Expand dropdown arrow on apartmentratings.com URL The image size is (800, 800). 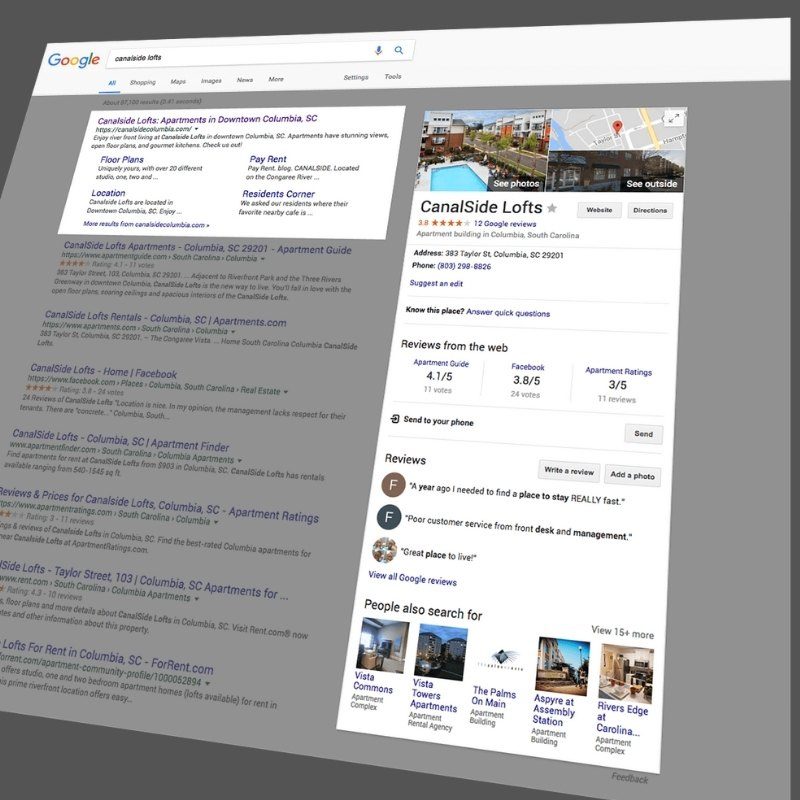pos(216,522)
